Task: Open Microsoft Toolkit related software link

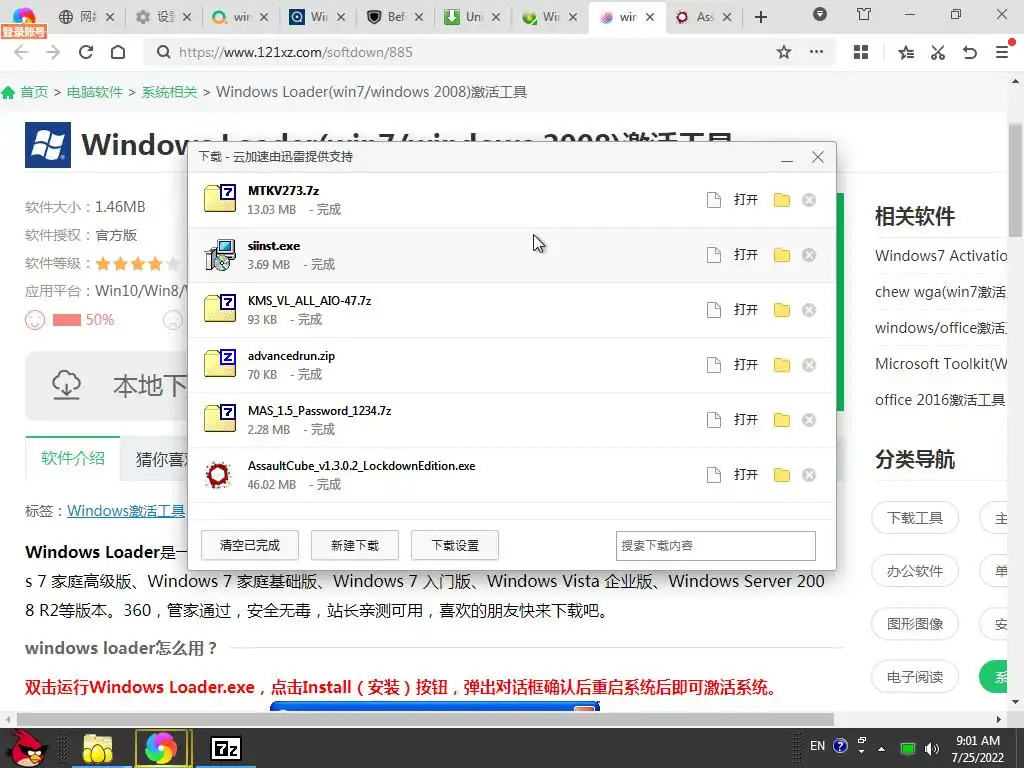Action: click(941, 364)
